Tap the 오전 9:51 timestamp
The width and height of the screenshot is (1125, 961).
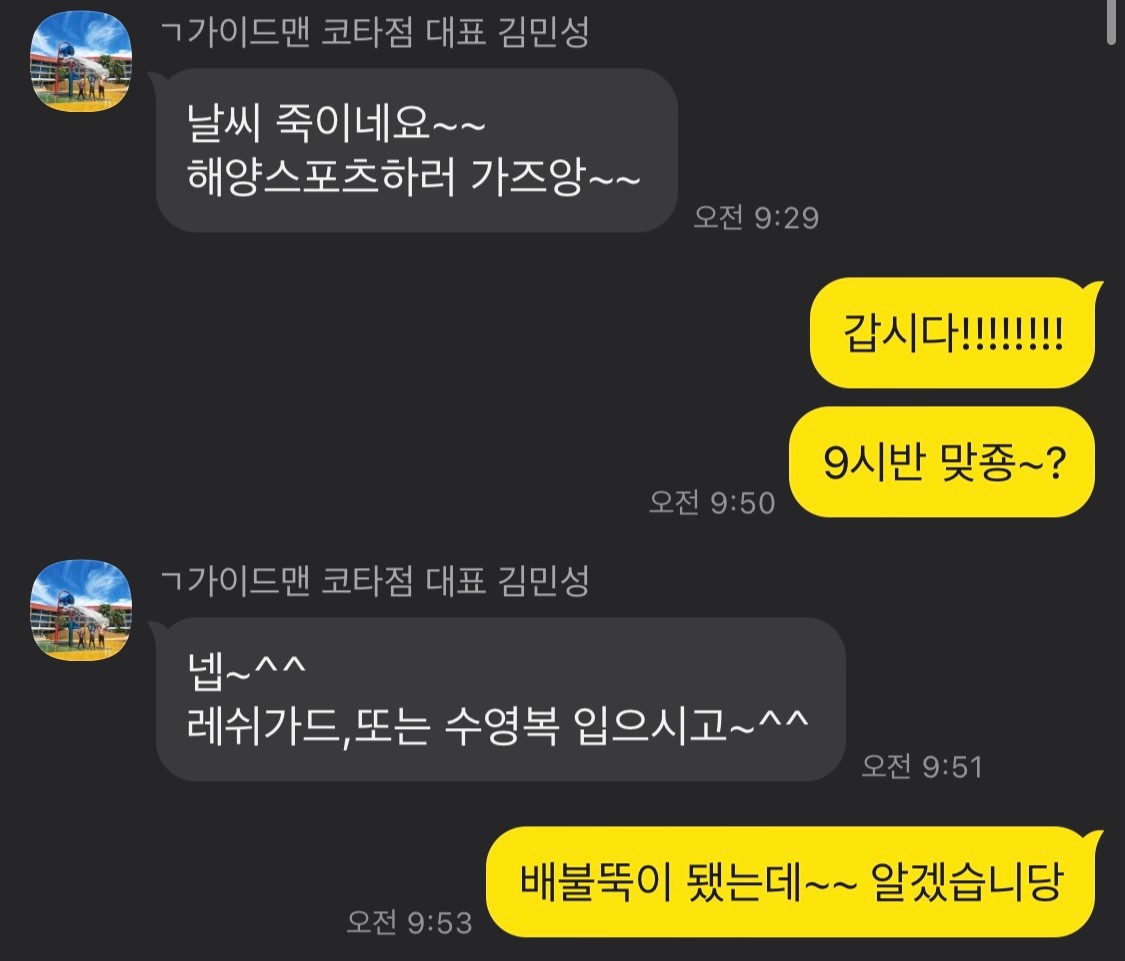(922, 767)
